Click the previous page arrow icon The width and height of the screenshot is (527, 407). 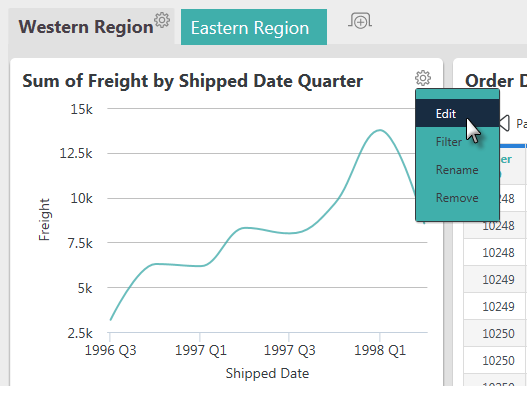click(504, 123)
